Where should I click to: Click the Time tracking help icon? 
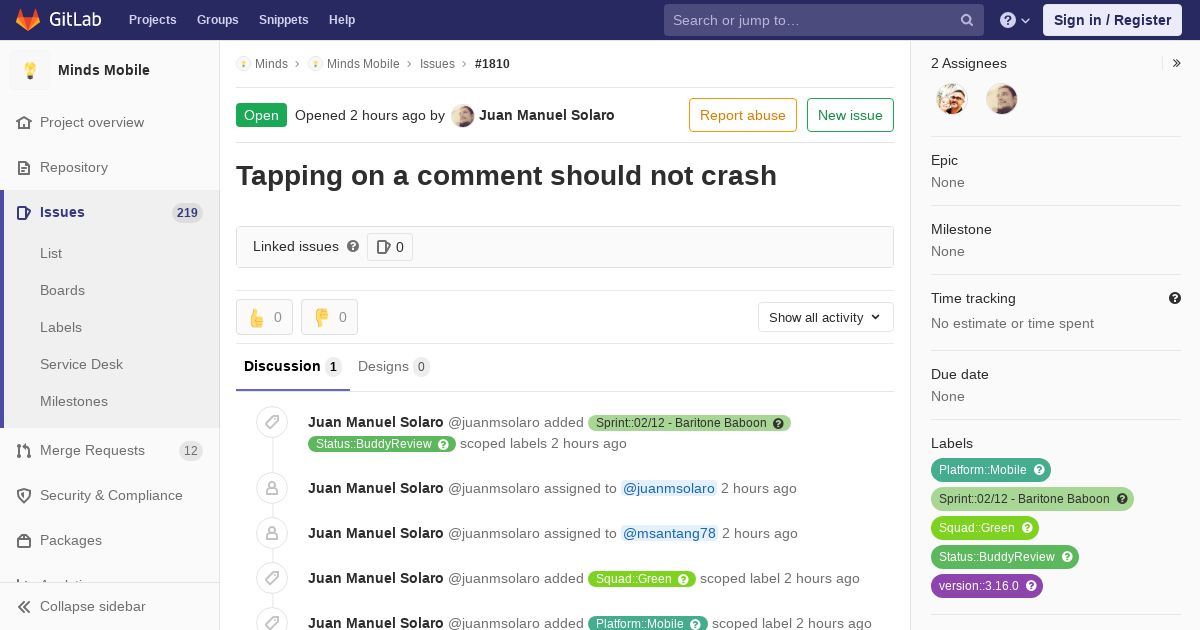pyautogui.click(x=1175, y=298)
